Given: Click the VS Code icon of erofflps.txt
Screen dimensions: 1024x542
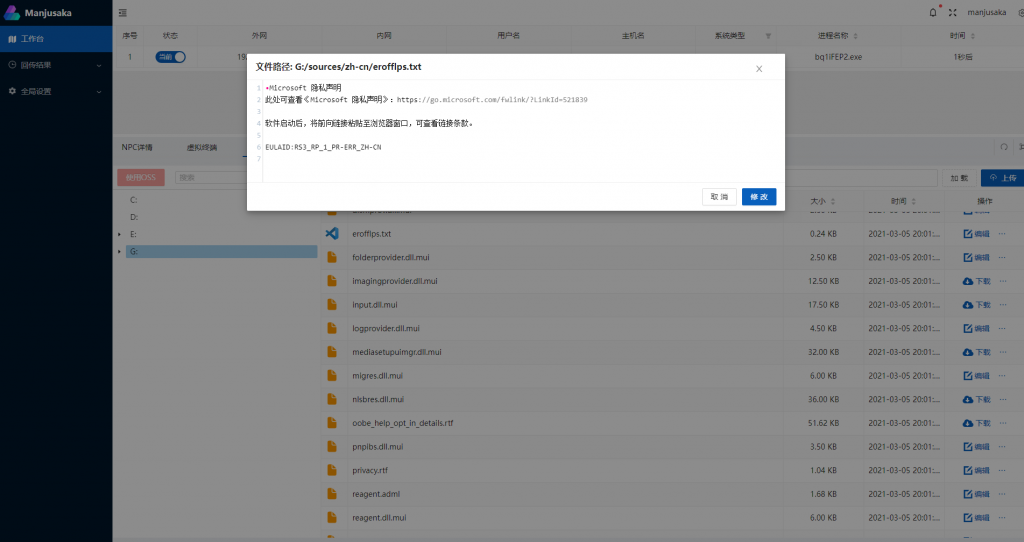Looking at the screenshot, I should [x=332, y=233].
